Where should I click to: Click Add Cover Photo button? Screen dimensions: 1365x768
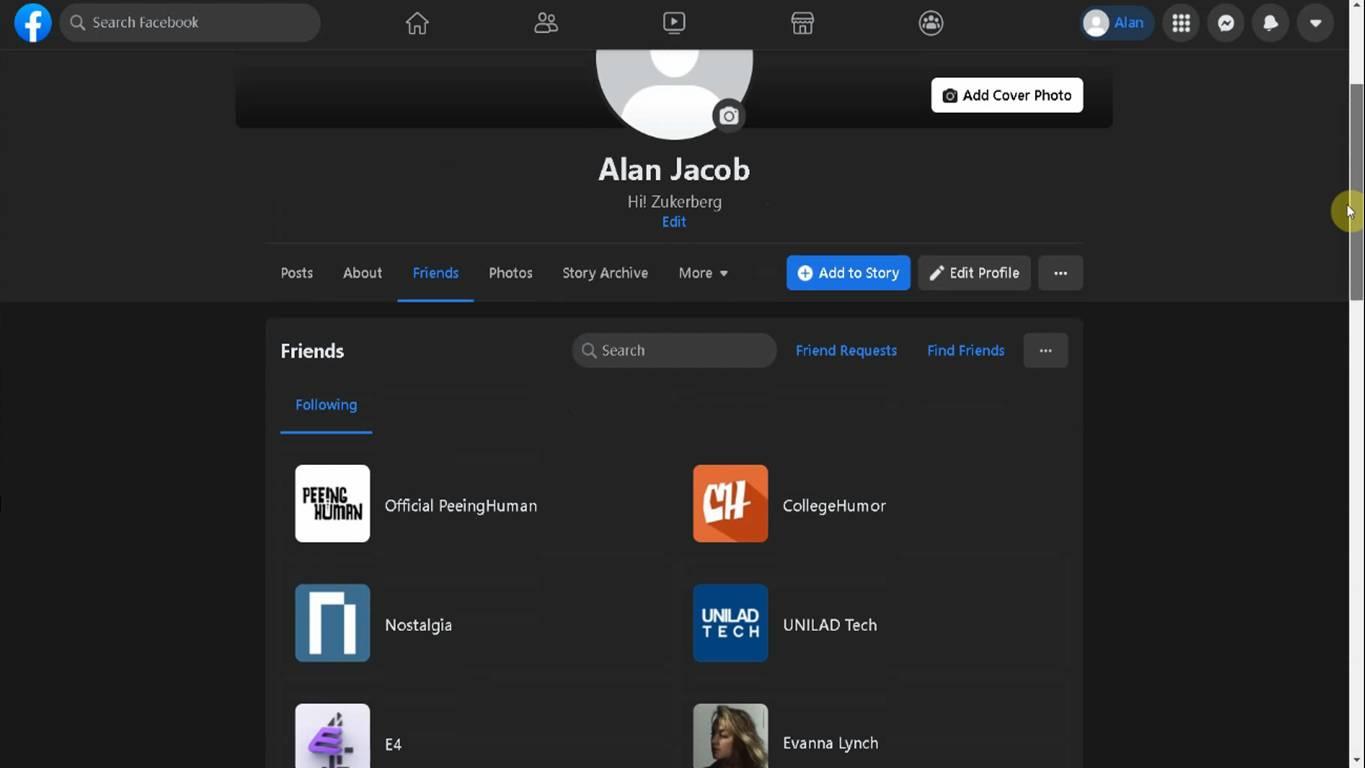coord(1007,95)
